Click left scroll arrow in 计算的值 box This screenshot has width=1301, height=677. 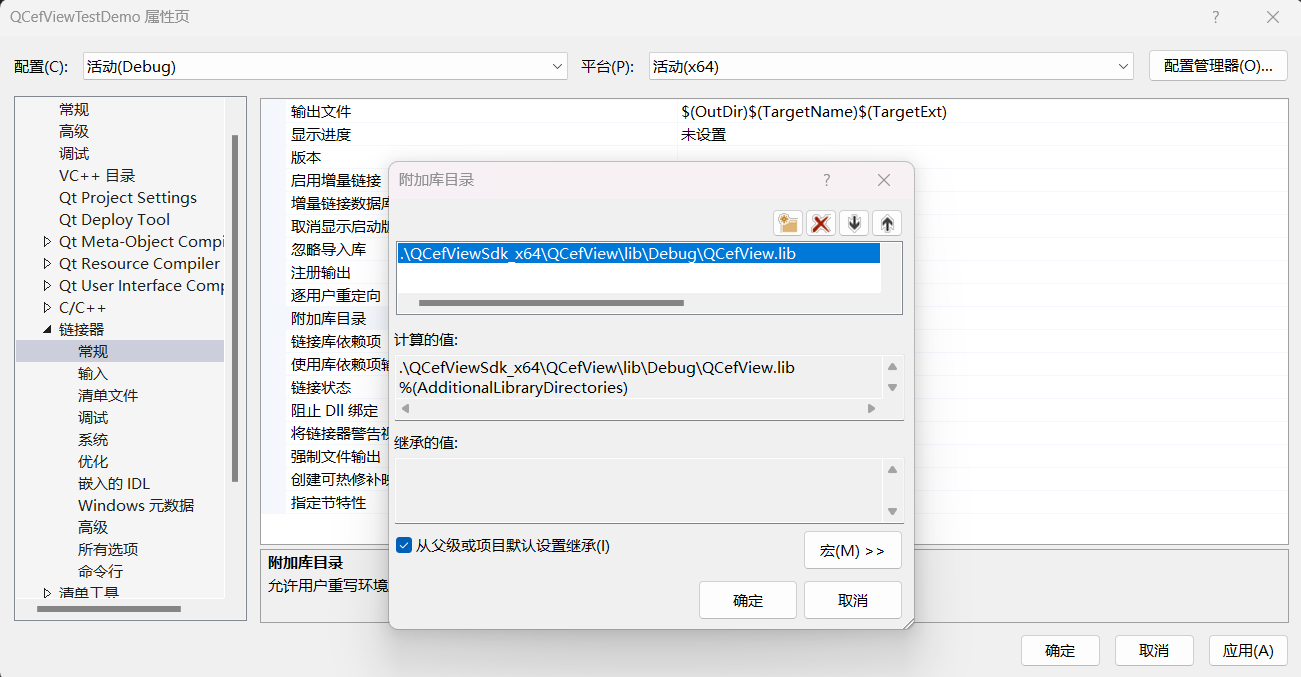point(405,409)
